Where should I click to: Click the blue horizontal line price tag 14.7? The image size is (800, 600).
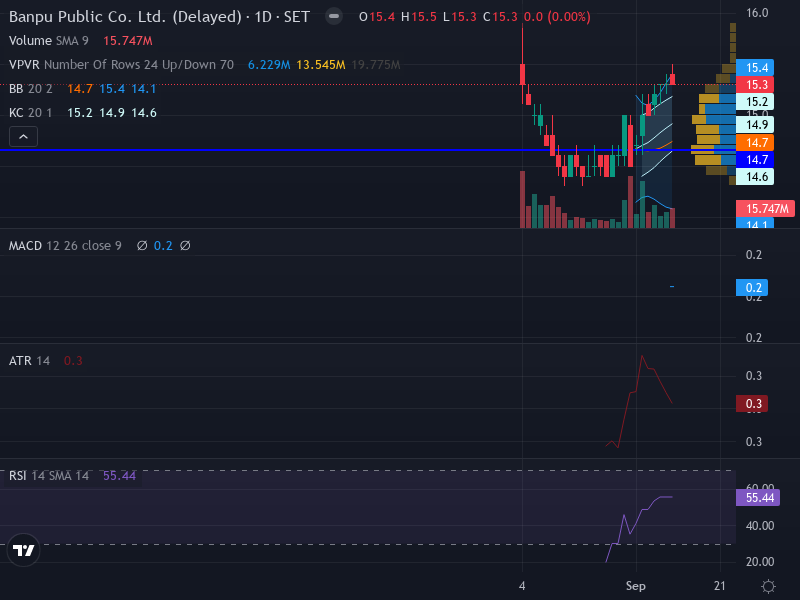(x=755, y=160)
